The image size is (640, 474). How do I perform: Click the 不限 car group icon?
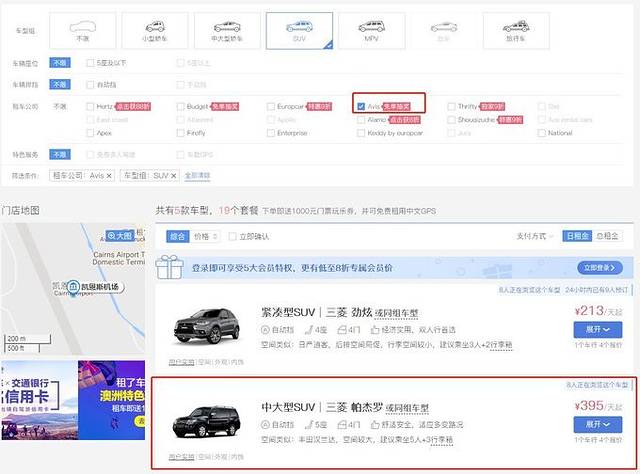point(82,30)
